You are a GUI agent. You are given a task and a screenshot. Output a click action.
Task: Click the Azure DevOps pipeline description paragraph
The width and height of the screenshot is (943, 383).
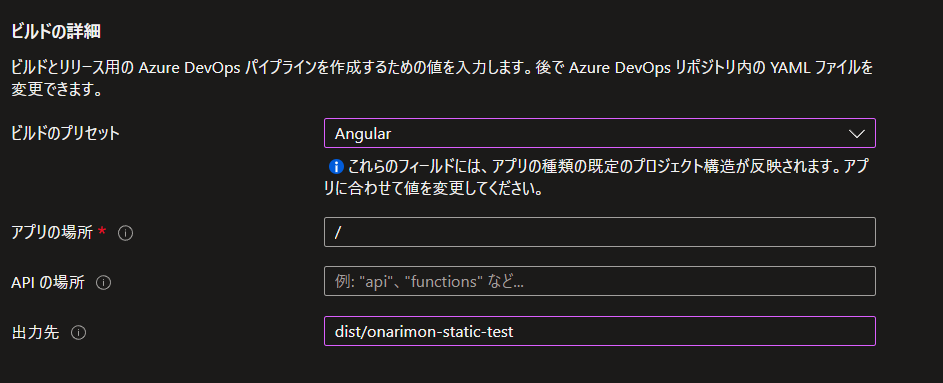(x=442, y=78)
